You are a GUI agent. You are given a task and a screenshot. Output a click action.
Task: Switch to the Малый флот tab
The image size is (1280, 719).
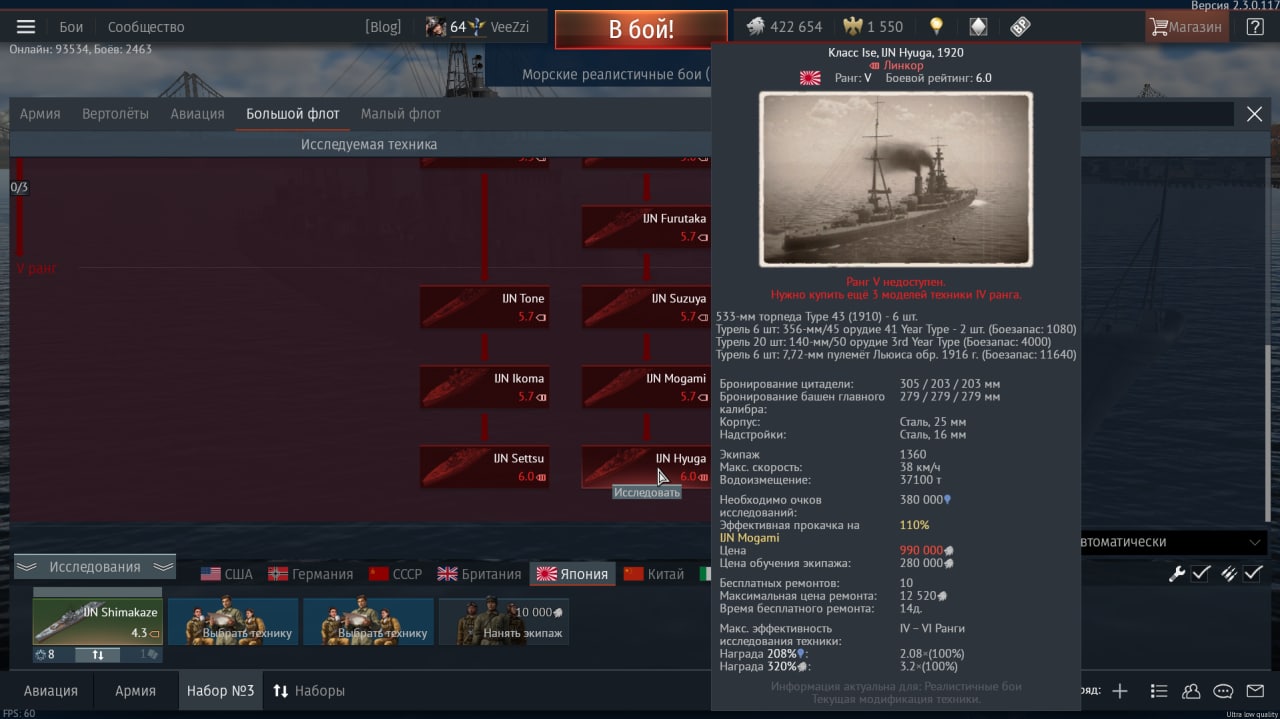click(x=401, y=114)
